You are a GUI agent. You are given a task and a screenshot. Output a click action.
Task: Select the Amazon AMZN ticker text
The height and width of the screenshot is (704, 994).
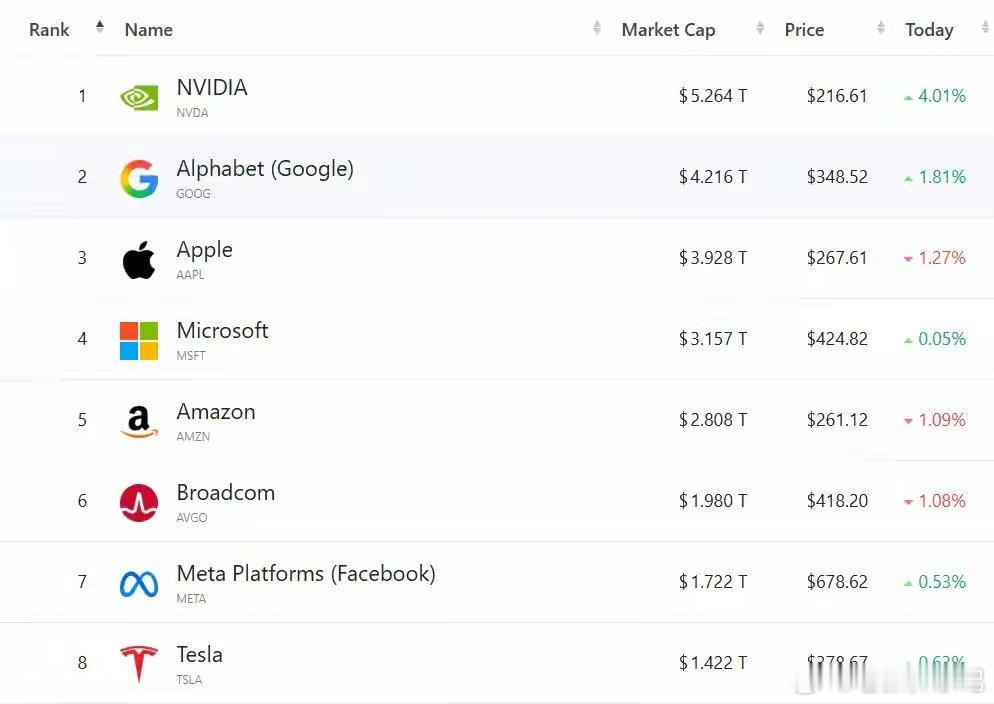[x=193, y=437]
